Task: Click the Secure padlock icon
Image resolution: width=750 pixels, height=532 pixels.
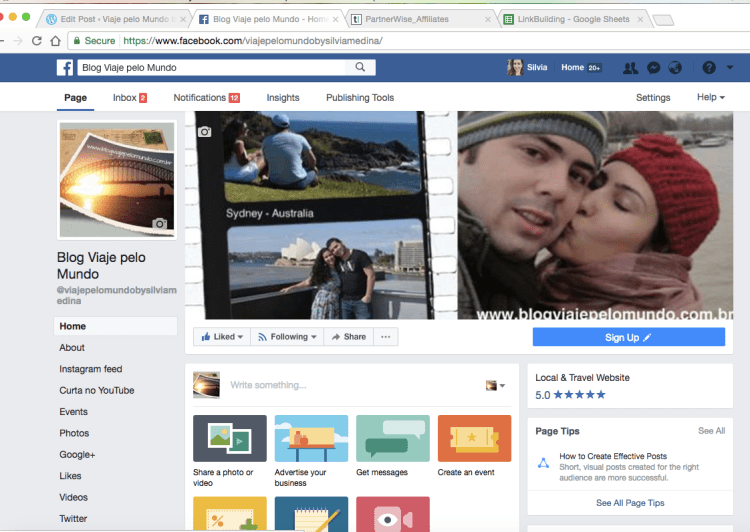Action: tap(77, 41)
